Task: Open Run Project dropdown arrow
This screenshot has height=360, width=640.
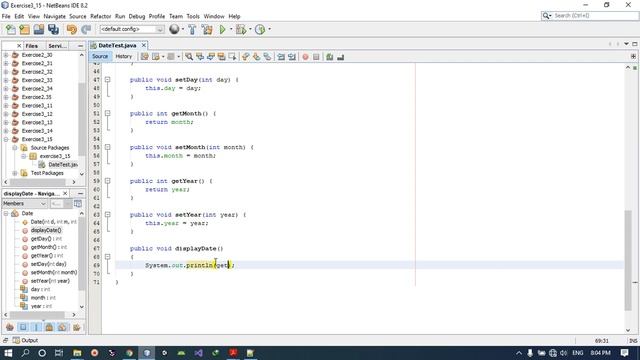Action: pos(231,29)
